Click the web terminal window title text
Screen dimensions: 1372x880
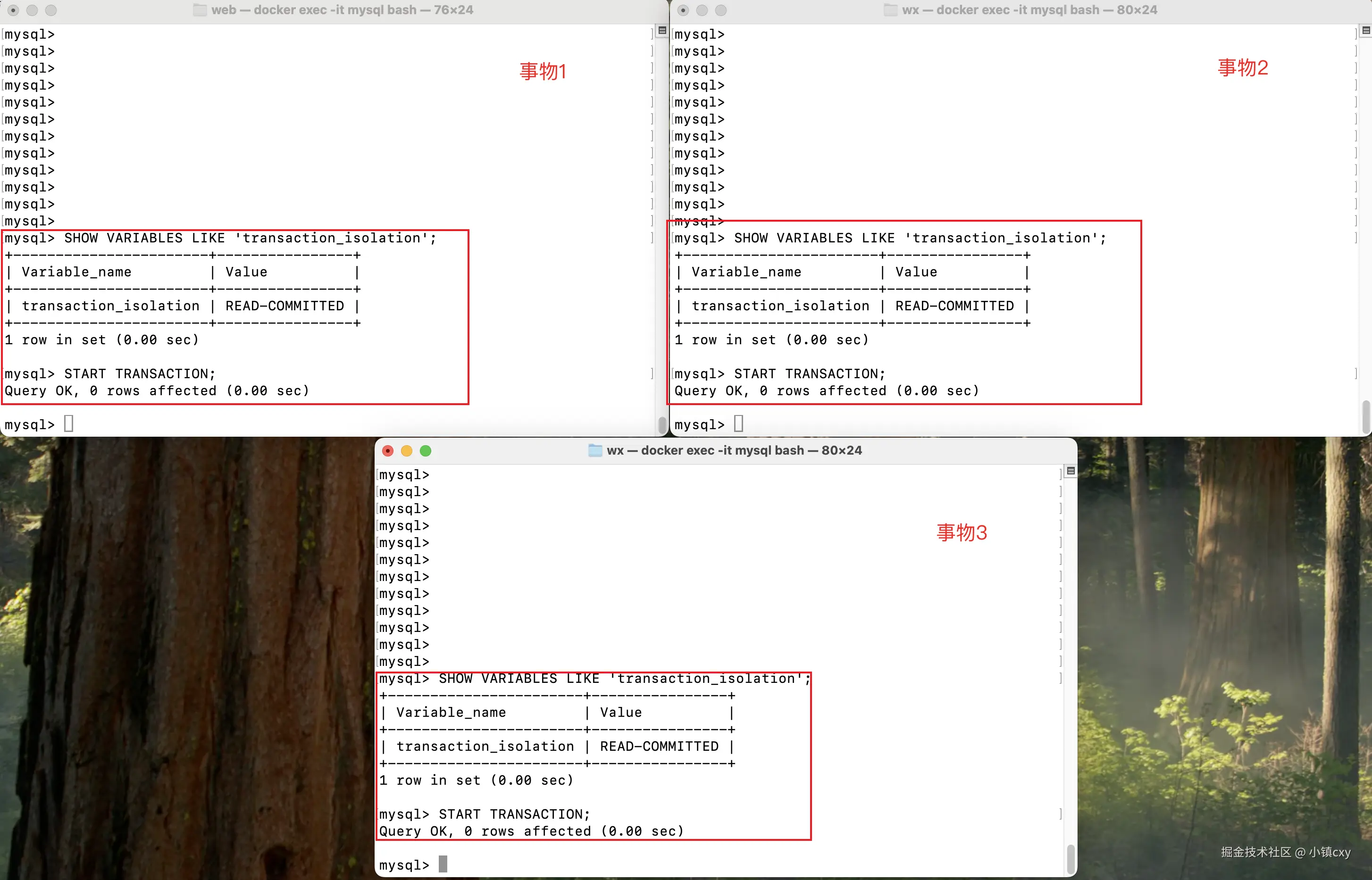tap(342, 10)
